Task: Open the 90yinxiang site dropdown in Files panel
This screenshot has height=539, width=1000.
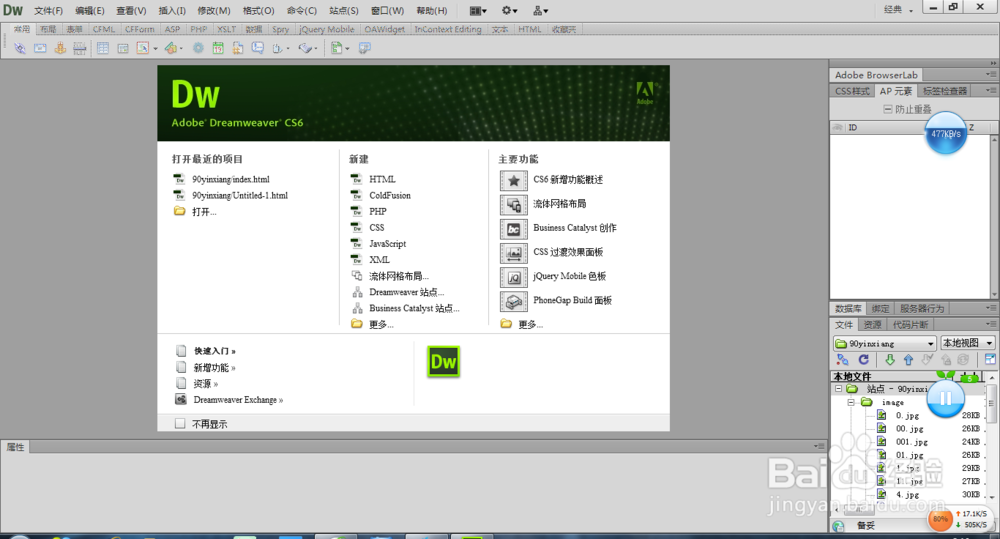Action: pos(884,343)
